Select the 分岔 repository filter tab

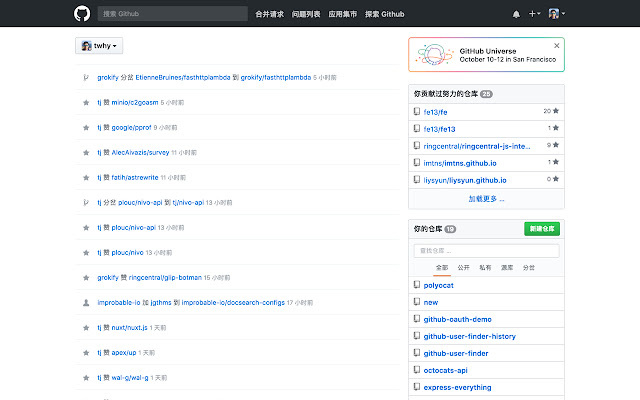coord(529,268)
